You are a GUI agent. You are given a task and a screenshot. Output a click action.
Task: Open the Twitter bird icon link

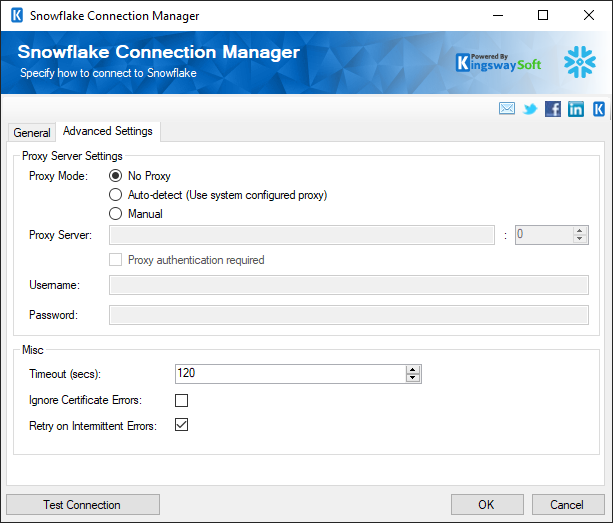[x=530, y=109]
